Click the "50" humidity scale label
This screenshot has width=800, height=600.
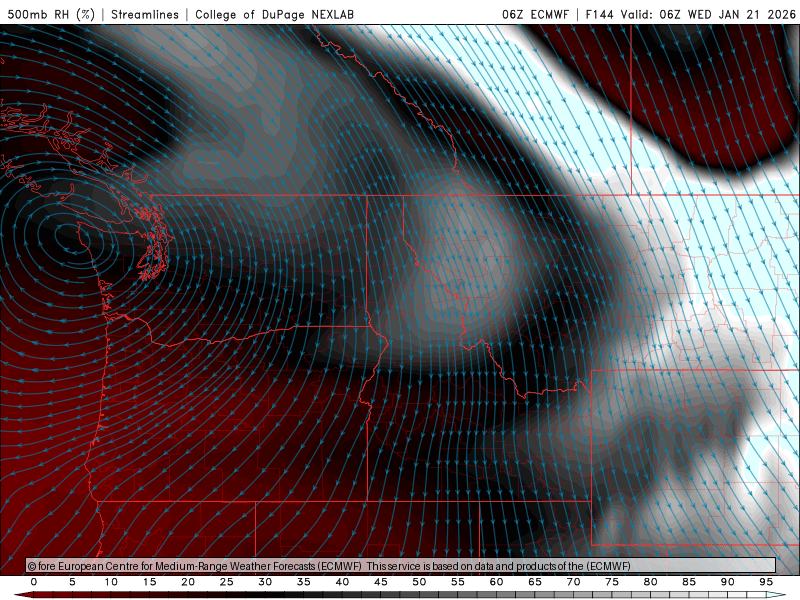419,582
